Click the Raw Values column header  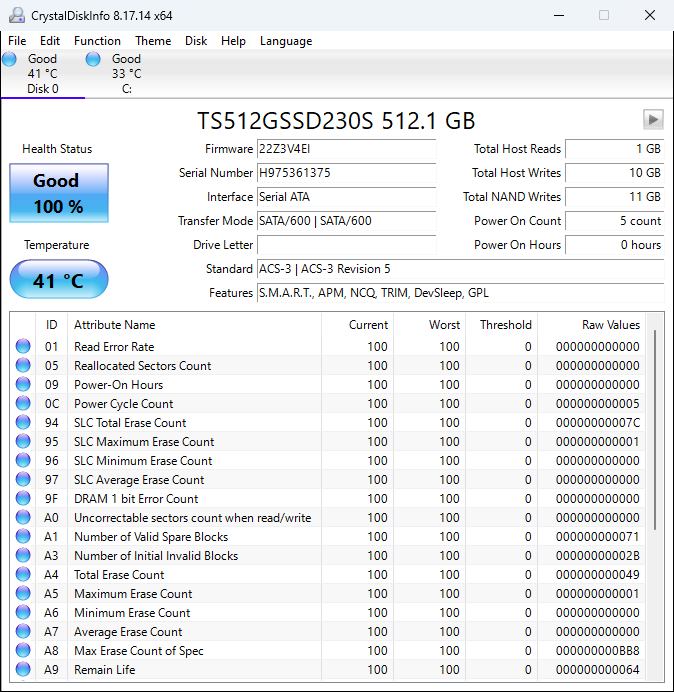610,325
